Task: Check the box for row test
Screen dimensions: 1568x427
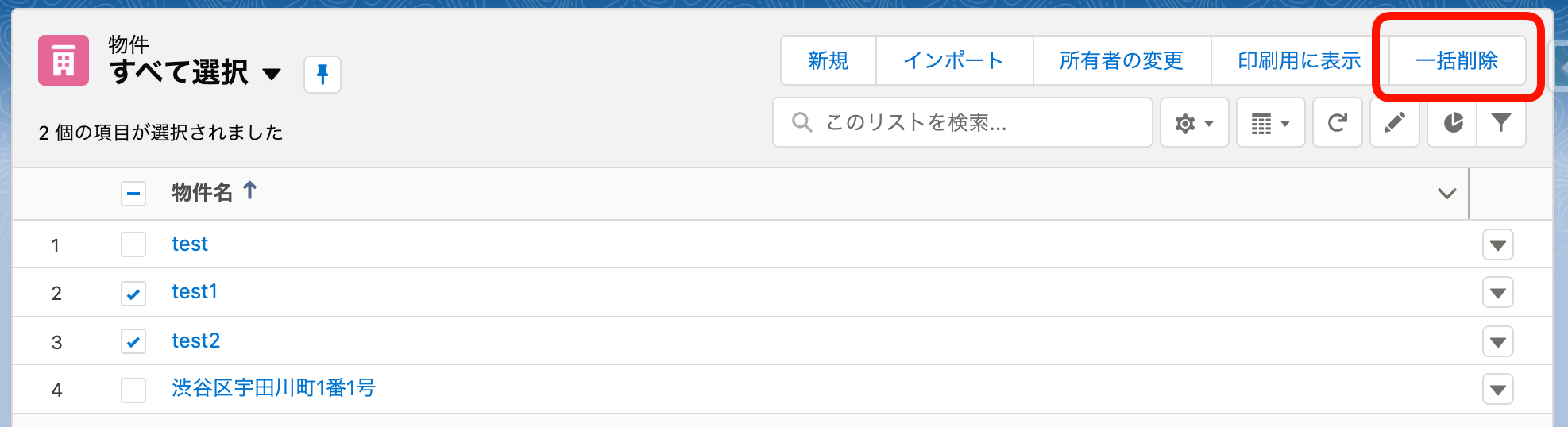Action: [133, 244]
